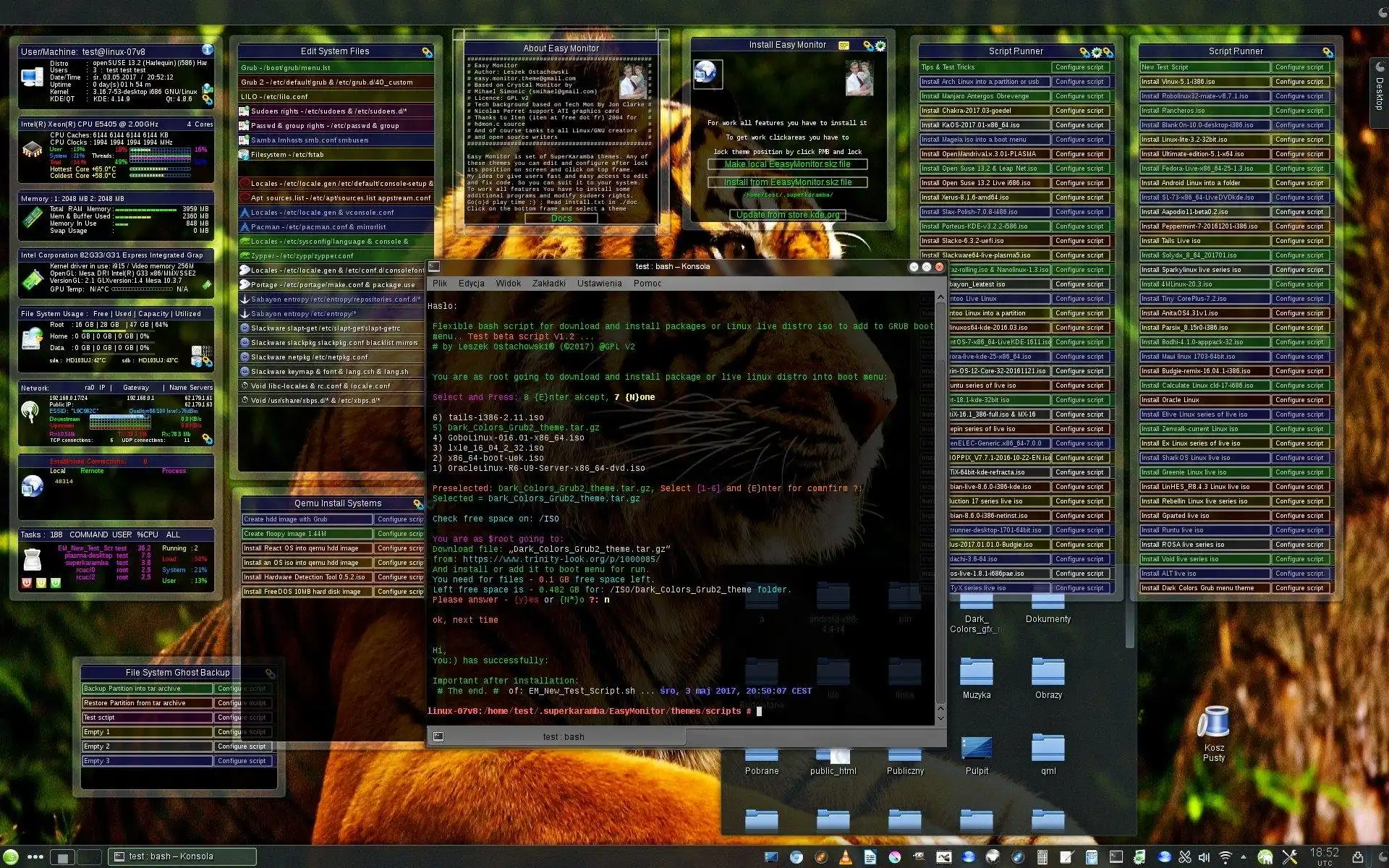The width and height of the screenshot is (1389, 868).
Task: Click red power icon in Tasks widget
Action: click(x=27, y=582)
